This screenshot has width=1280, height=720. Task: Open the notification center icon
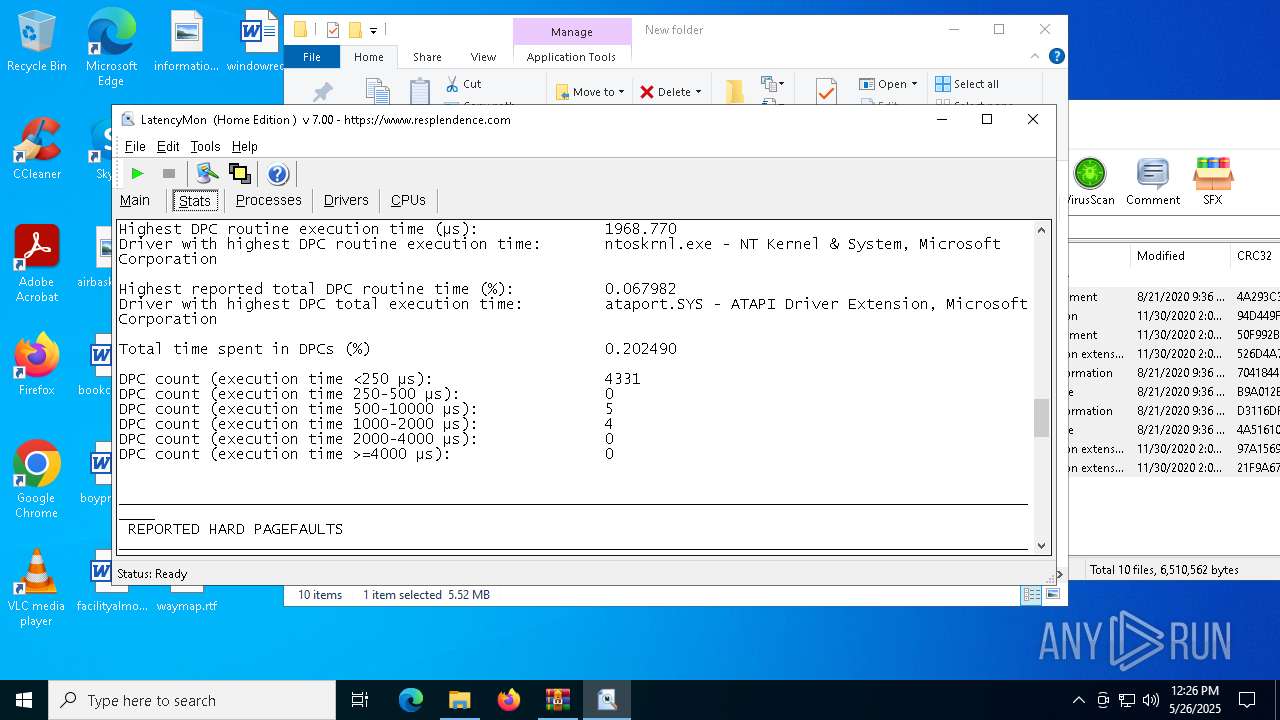click(1247, 700)
